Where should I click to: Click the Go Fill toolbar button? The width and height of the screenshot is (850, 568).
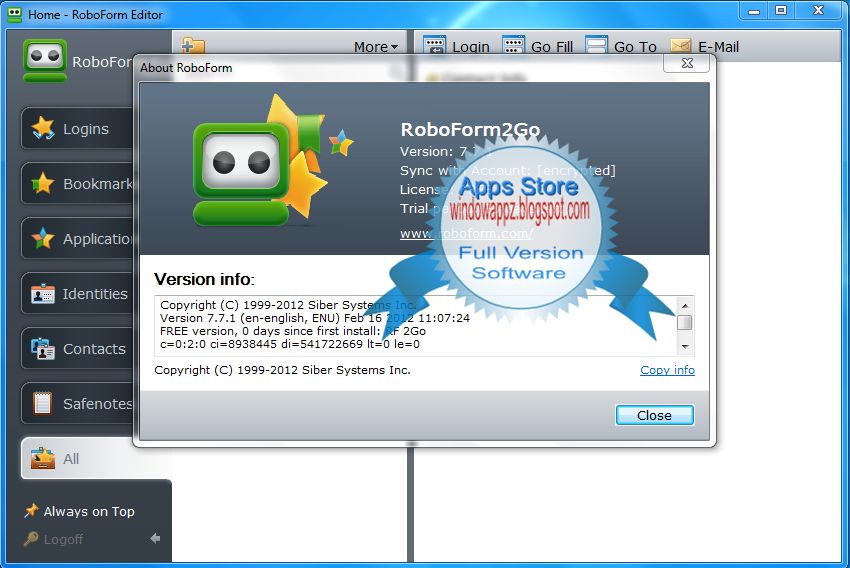pos(537,47)
